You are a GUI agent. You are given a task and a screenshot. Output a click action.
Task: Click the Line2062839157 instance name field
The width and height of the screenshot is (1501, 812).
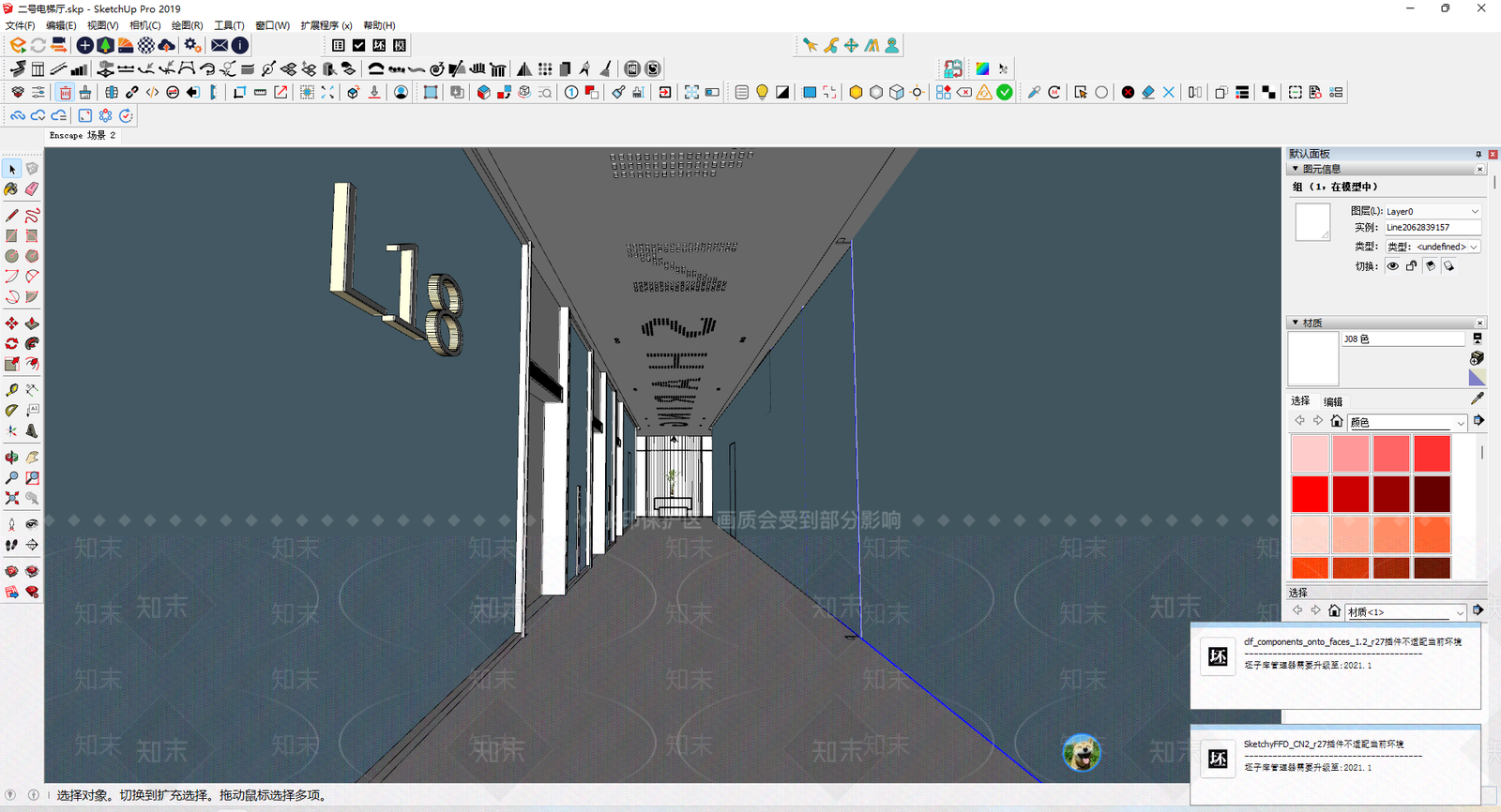click(x=1433, y=227)
